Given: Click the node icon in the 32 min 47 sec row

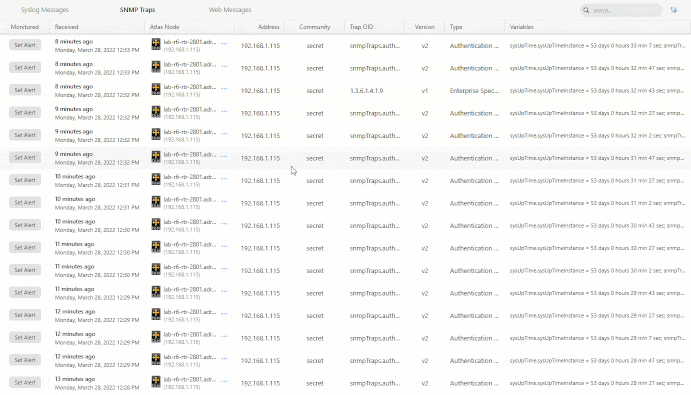Looking at the screenshot, I should pyautogui.click(x=156, y=67).
